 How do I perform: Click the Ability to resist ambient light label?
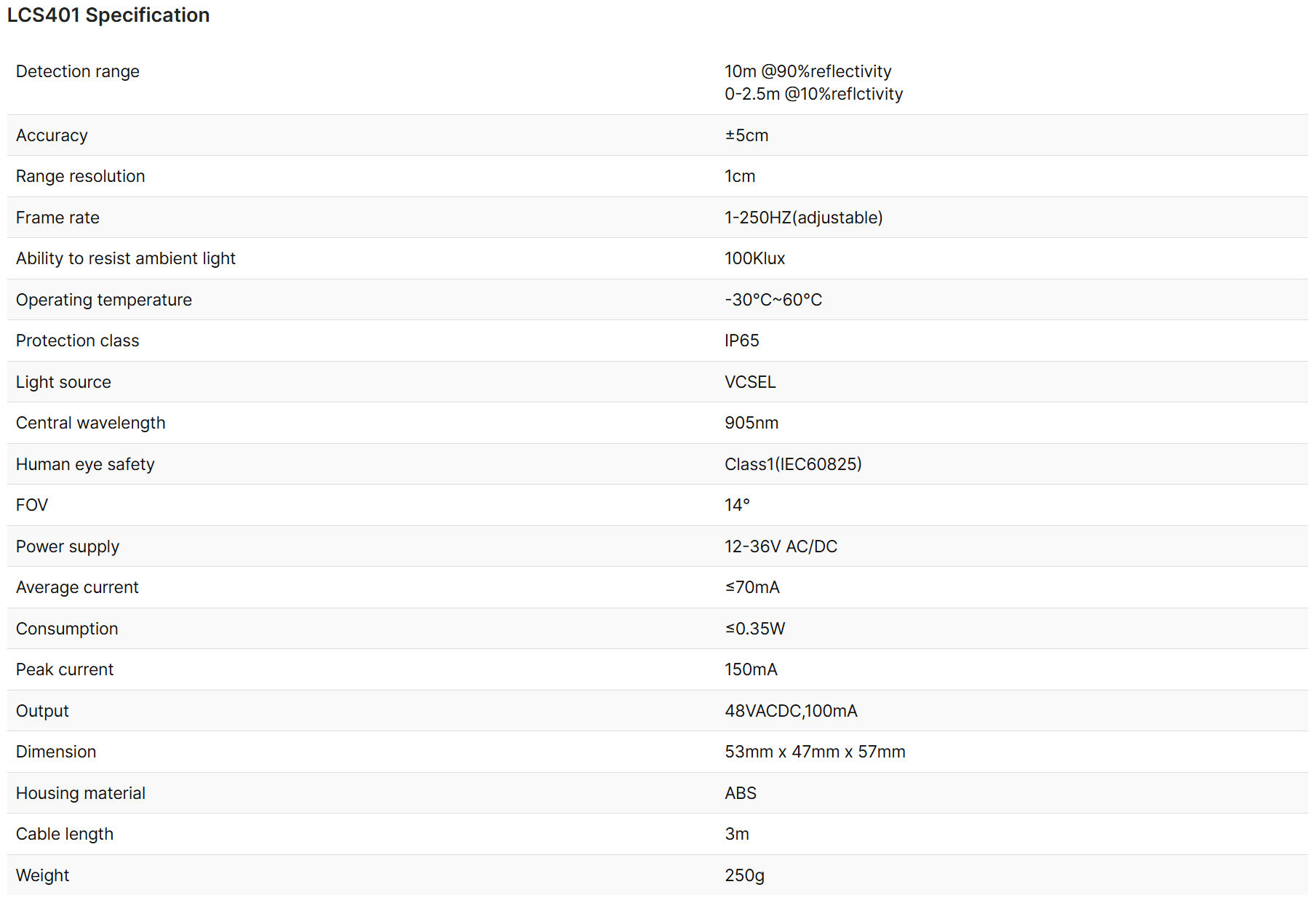pos(126,258)
